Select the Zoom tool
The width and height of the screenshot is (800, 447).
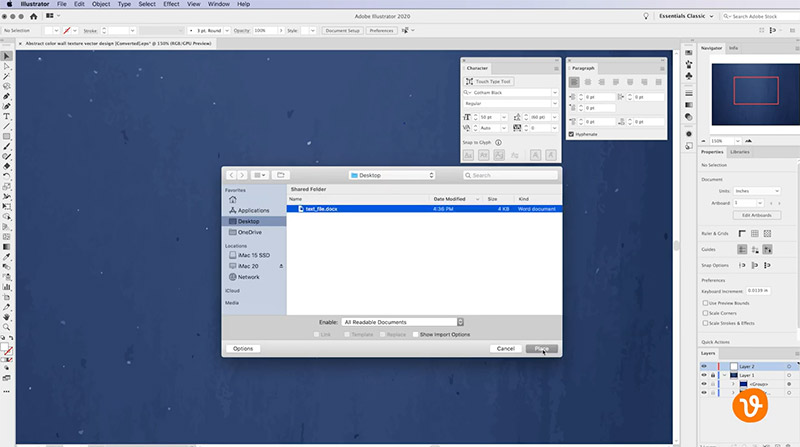tap(7, 327)
